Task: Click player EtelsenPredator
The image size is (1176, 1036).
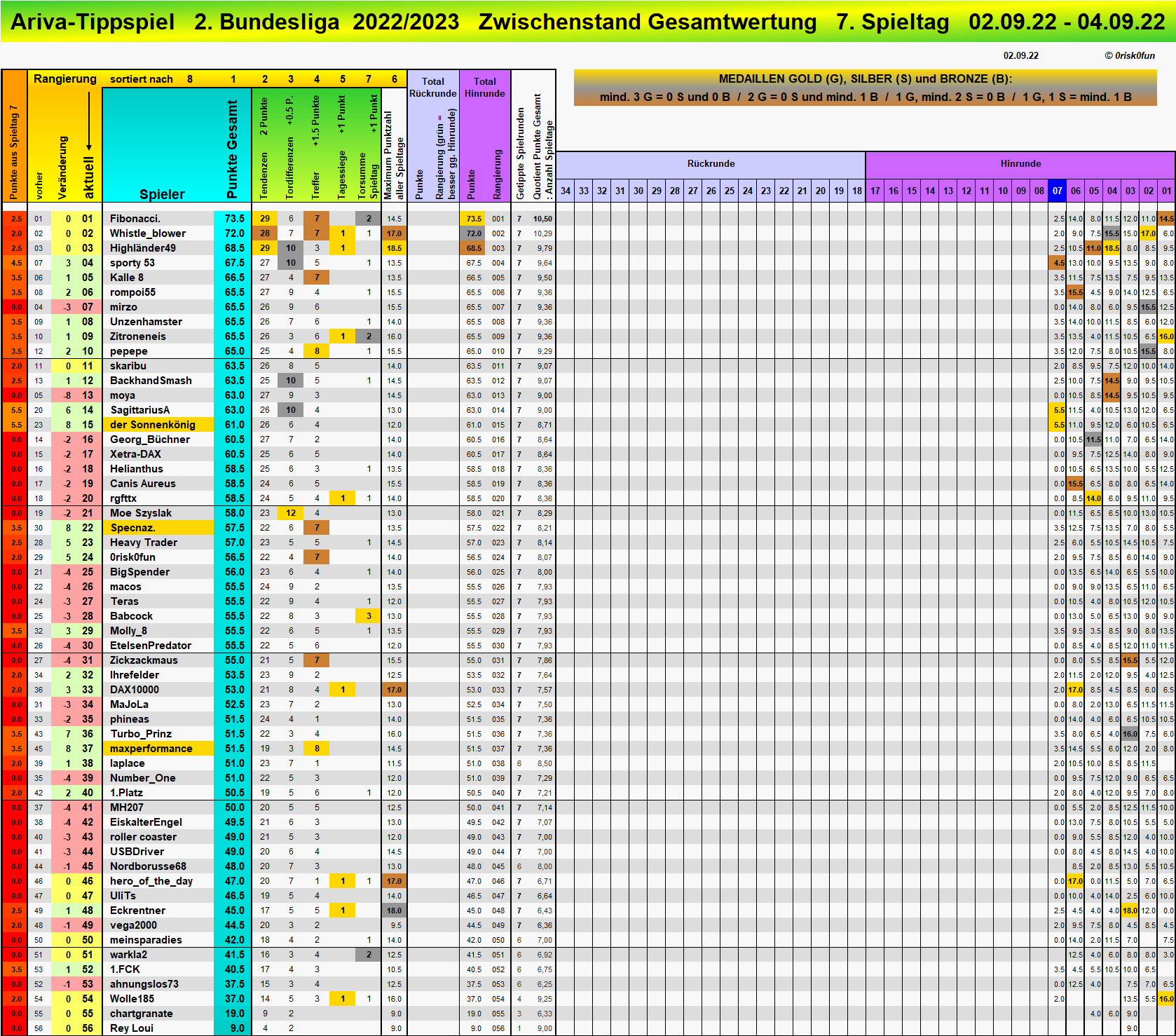Action: coord(151,646)
